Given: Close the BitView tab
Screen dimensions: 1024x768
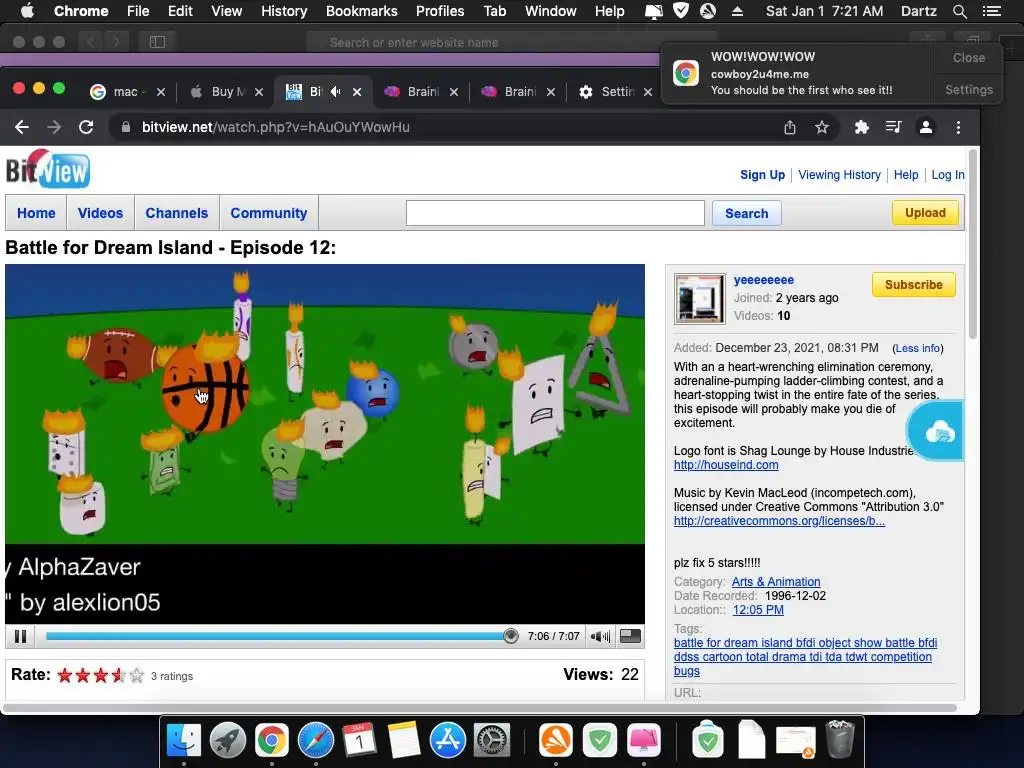Looking at the screenshot, I should pyautogui.click(x=357, y=92).
